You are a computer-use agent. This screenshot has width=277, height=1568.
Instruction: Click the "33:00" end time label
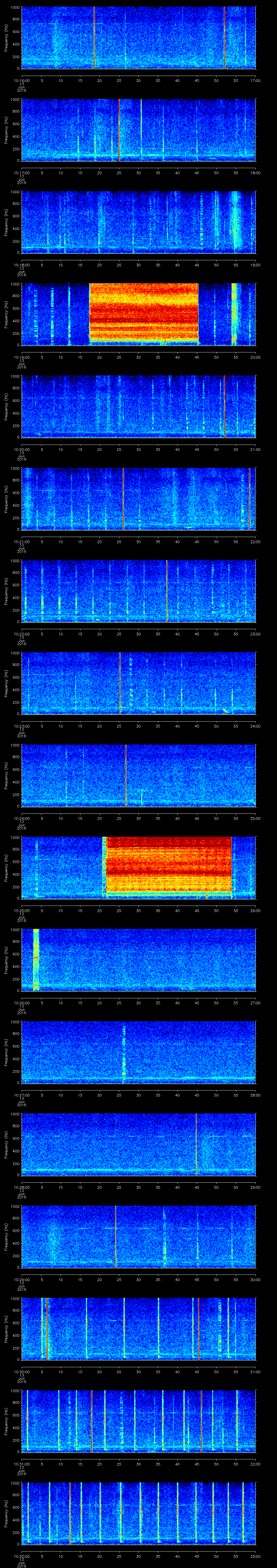255,1556
